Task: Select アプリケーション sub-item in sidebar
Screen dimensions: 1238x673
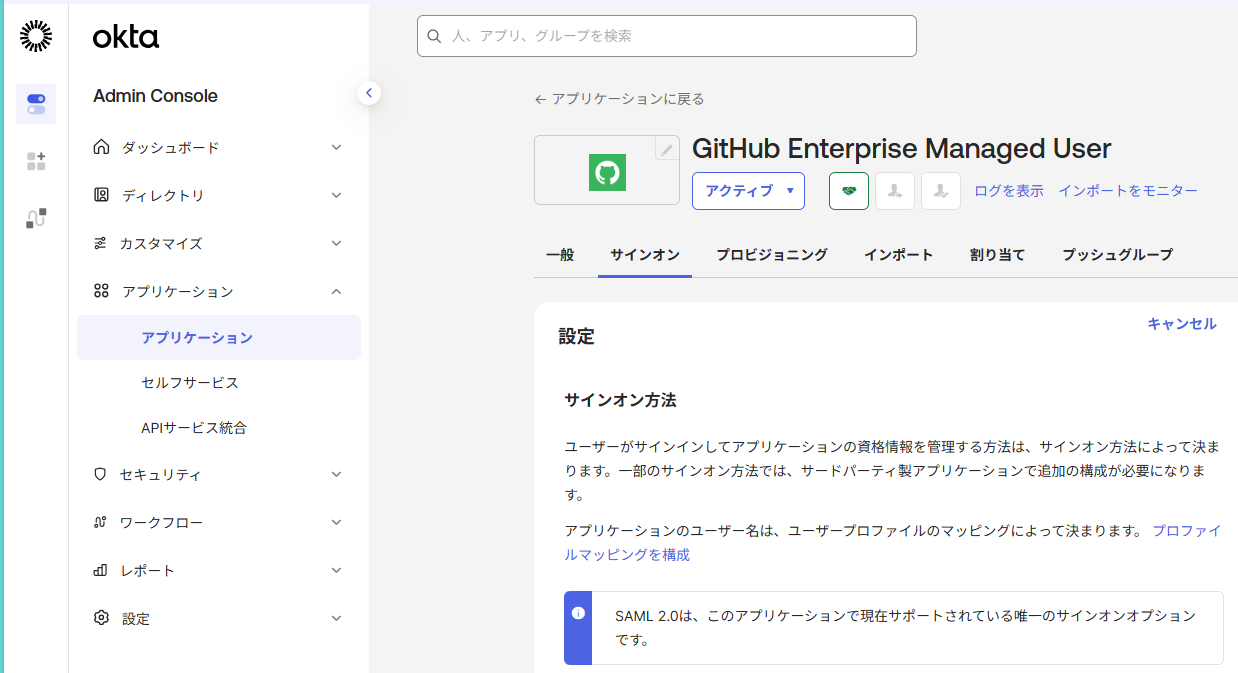Action: 219,338
